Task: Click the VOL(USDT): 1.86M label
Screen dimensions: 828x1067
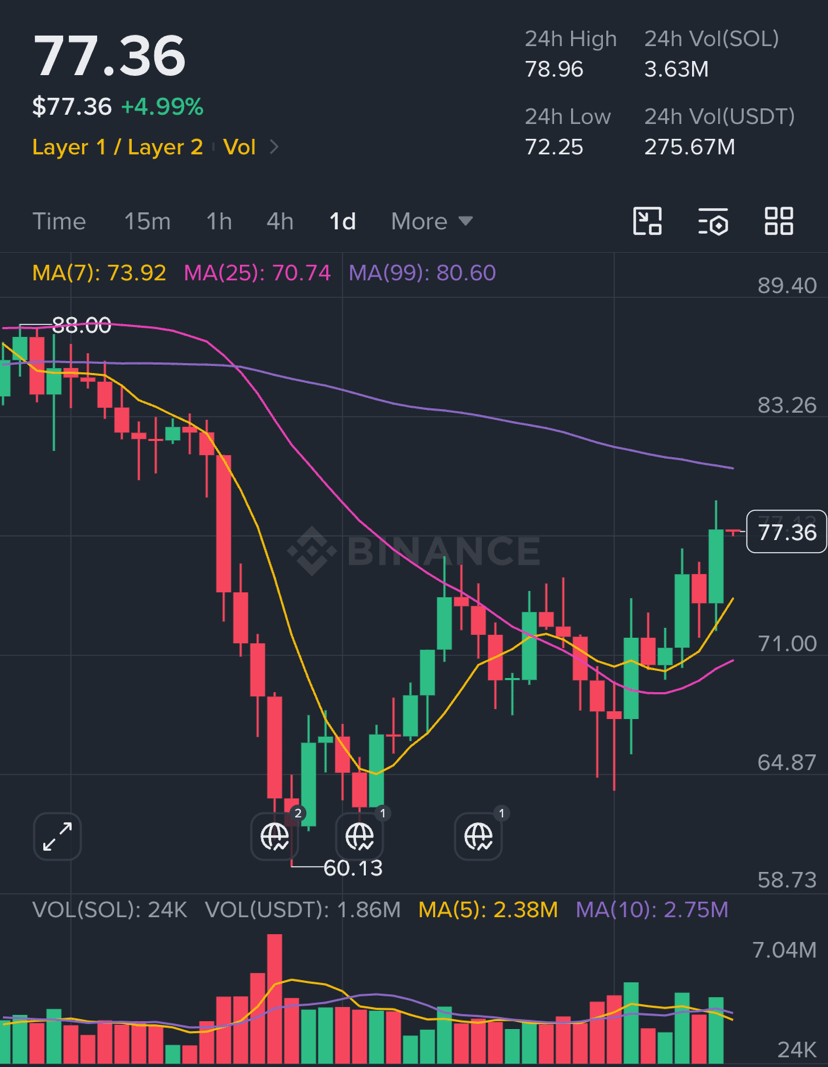Action: pyautogui.click(x=303, y=910)
